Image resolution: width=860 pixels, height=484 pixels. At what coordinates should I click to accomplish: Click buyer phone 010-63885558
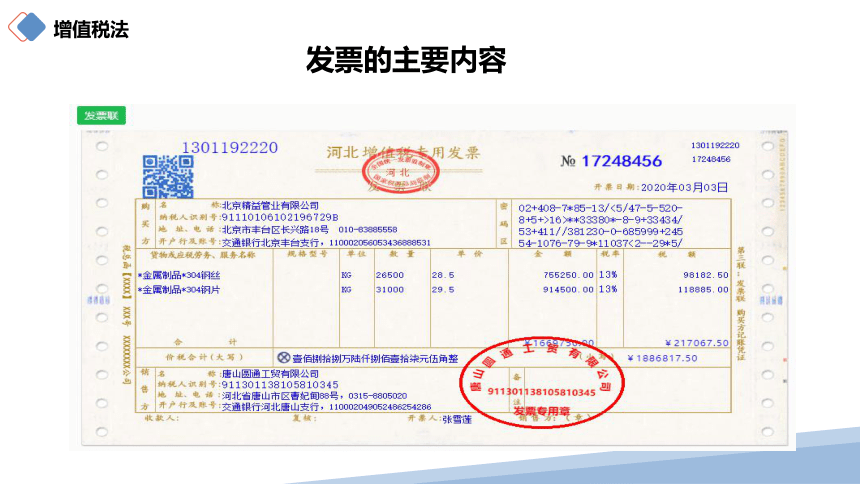pos(367,229)
